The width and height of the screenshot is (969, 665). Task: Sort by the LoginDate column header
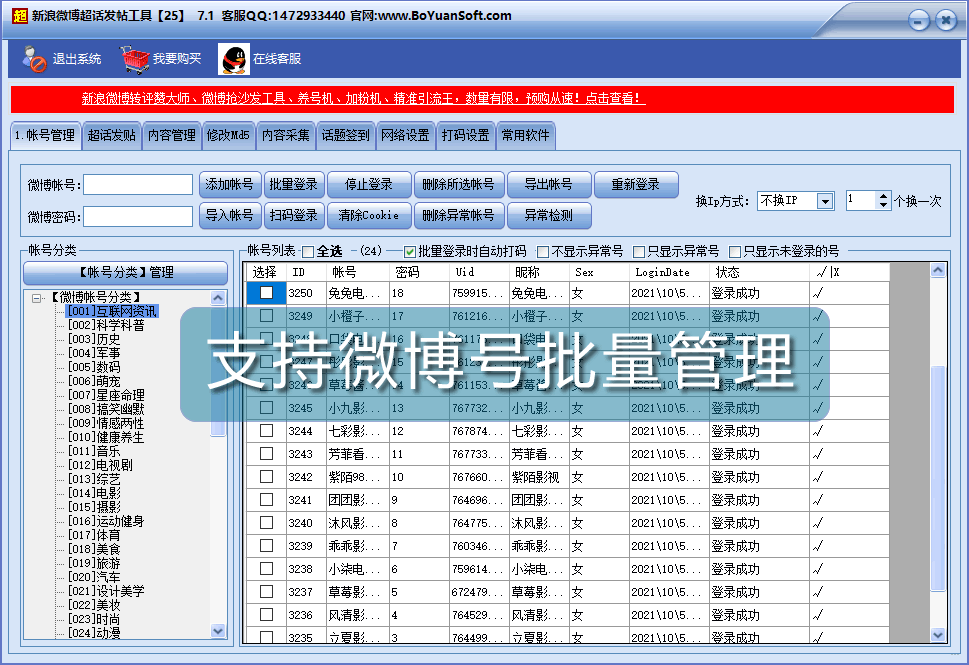[x=669, y=272]
